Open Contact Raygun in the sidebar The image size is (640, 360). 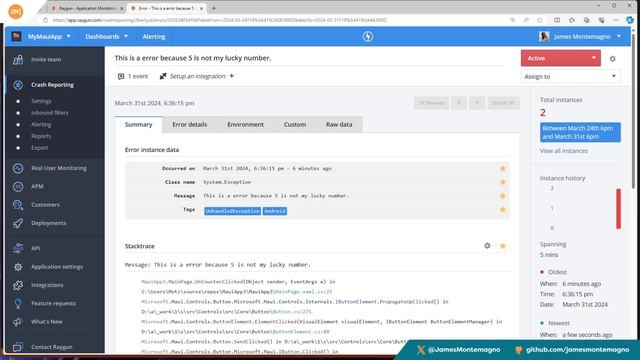tap(51, 347)
